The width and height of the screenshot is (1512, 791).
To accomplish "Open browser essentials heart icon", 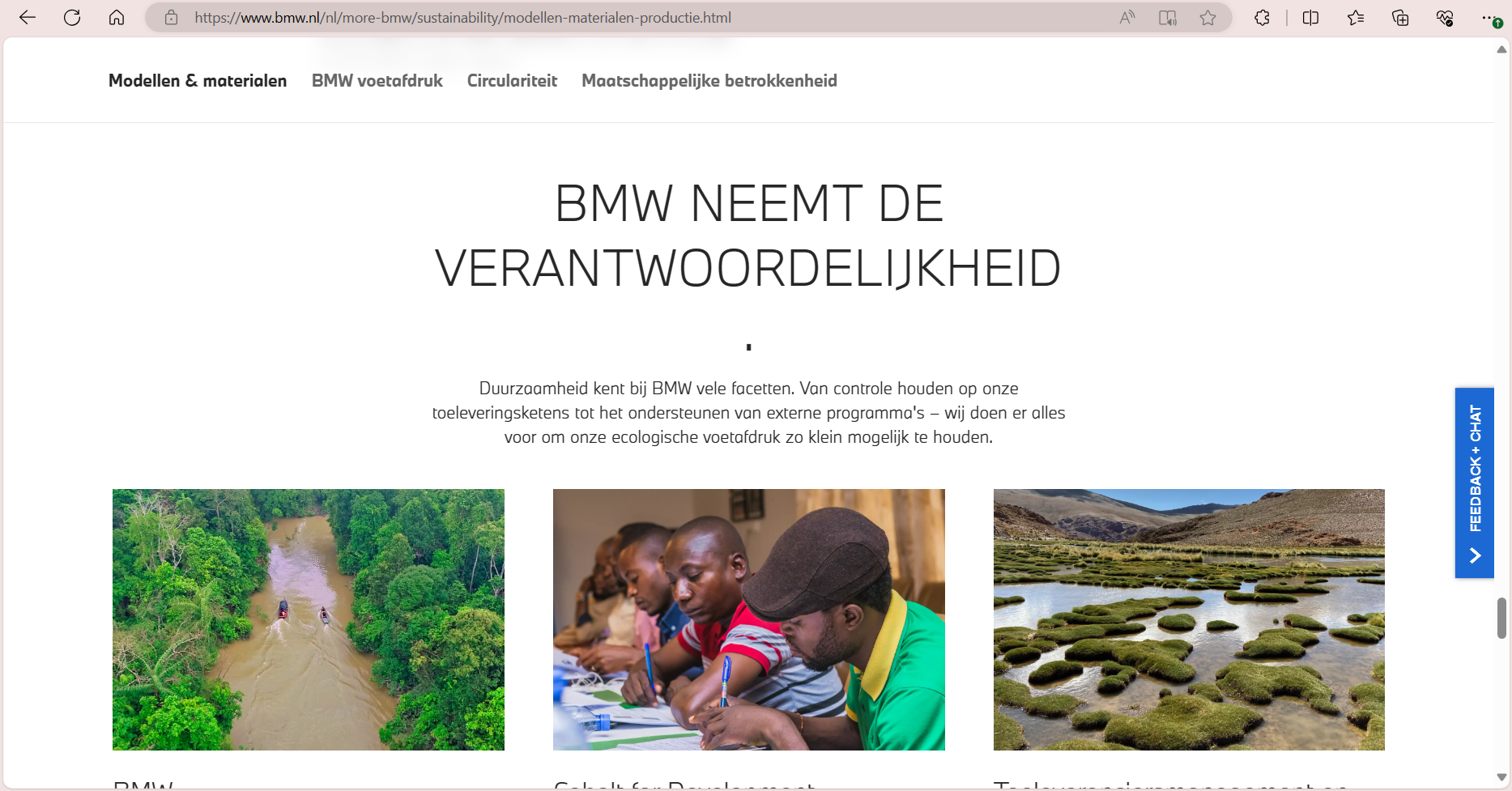I will (x=1445, y=18).
